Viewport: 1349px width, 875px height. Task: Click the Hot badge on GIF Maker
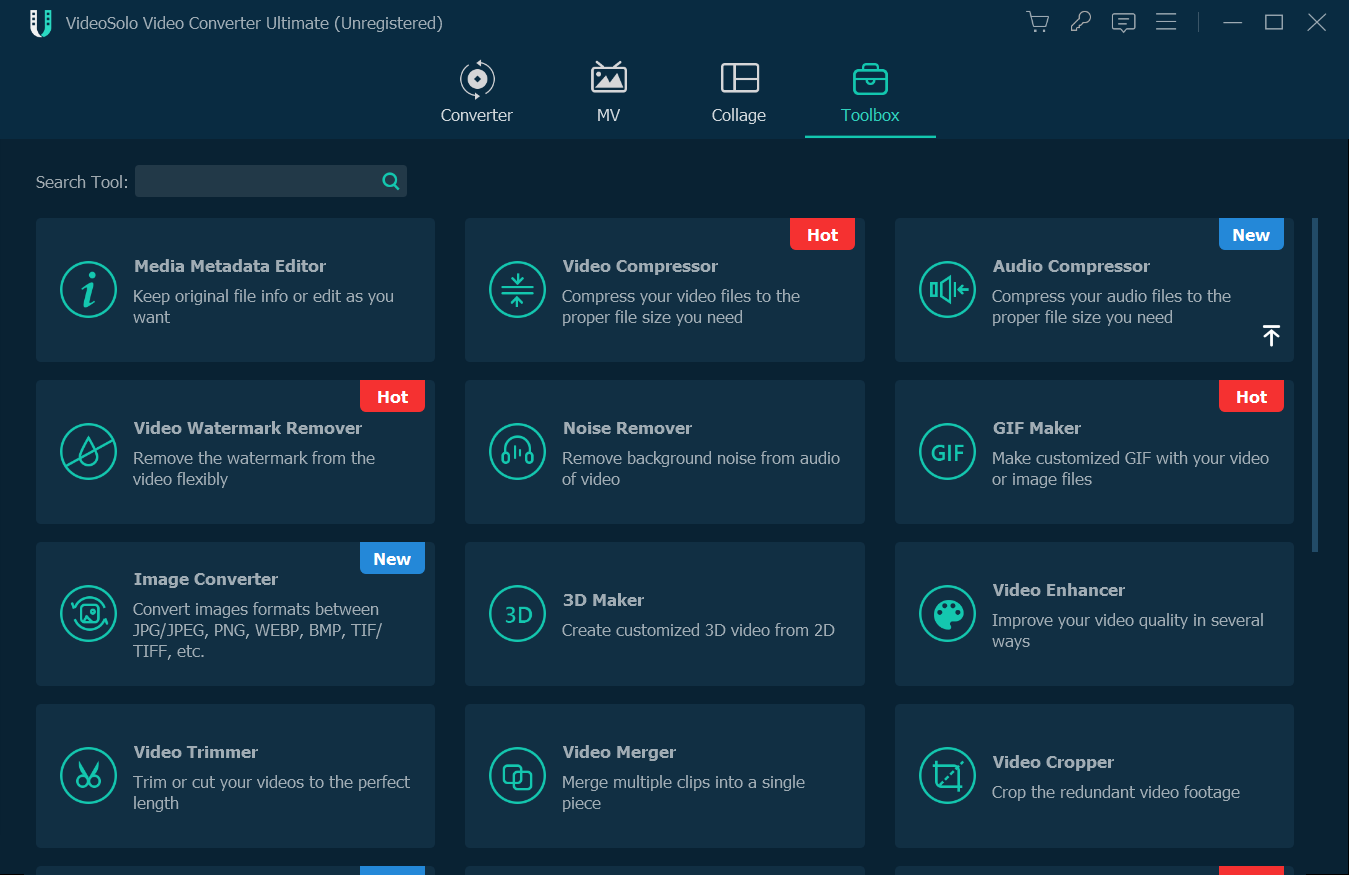click(x=1251, y=396)
